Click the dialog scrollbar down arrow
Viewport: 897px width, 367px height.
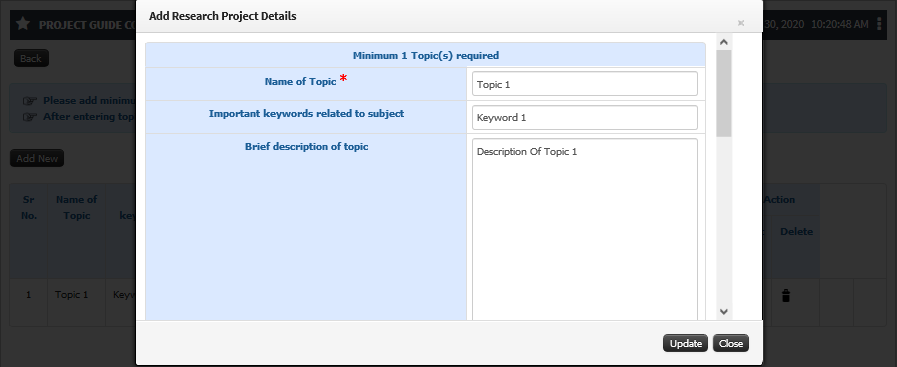coord(724,312)
